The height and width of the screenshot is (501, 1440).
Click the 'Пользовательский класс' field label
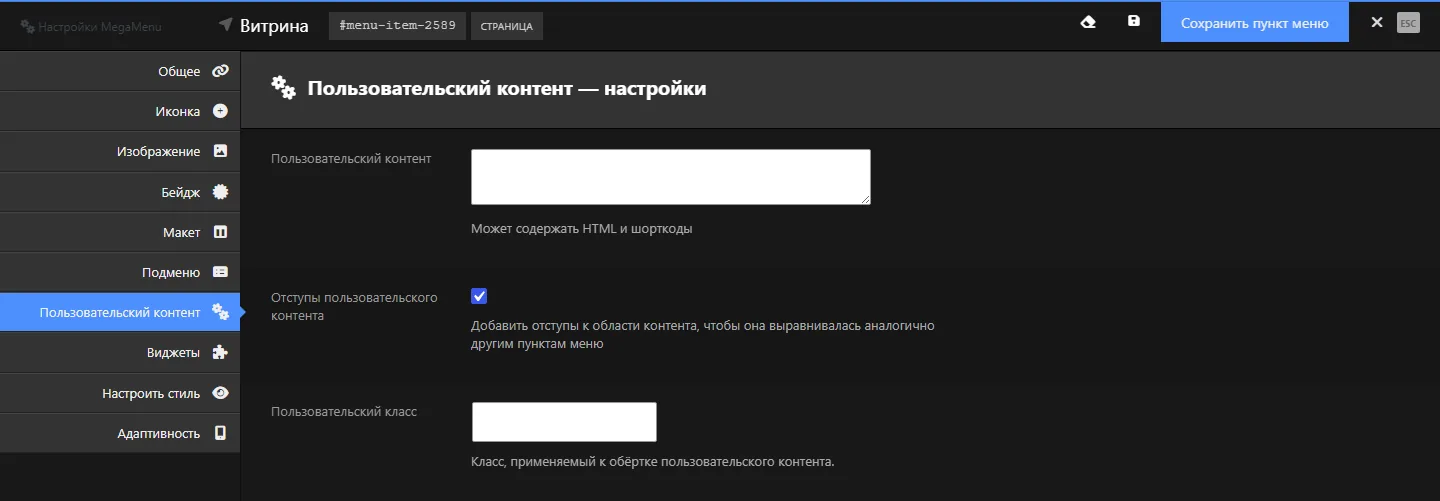344,411
